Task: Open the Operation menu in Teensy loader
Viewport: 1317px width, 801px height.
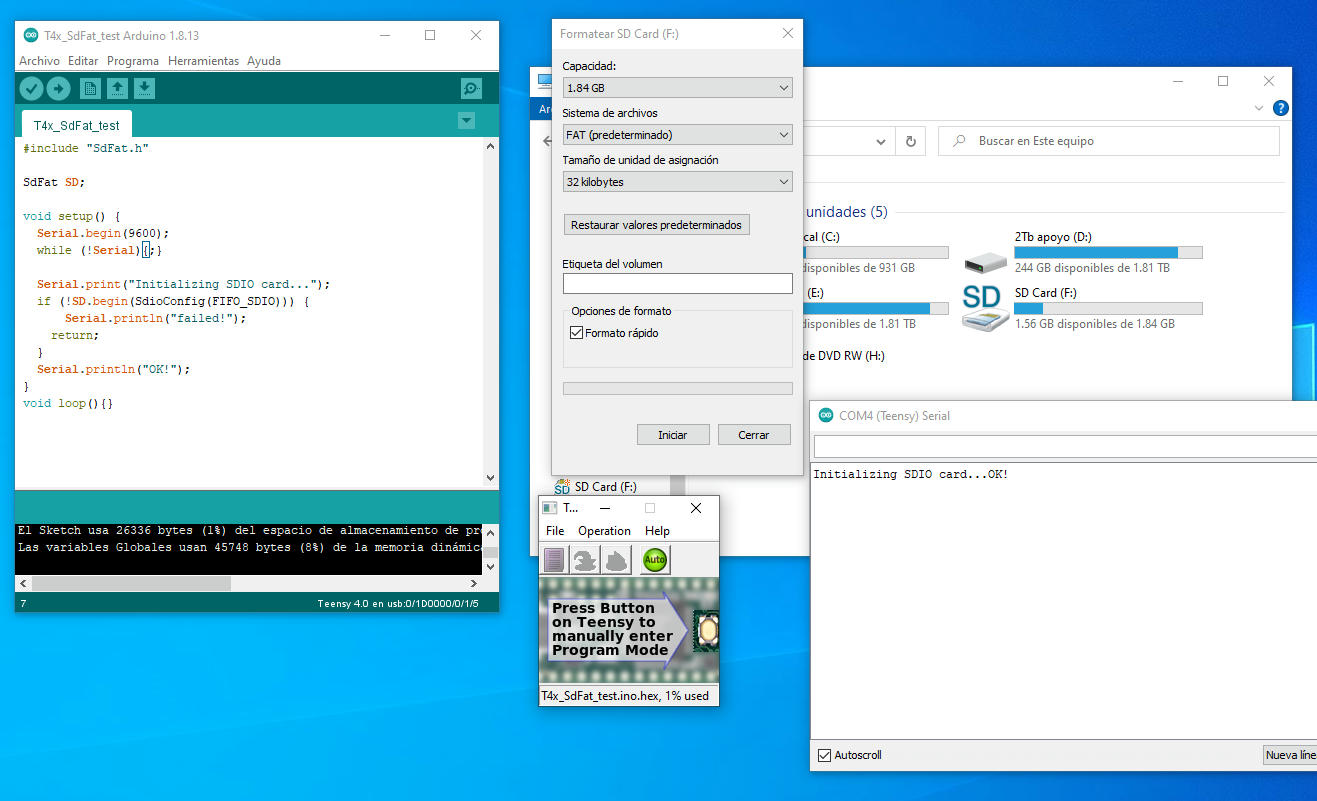Action: [x=604, y=531]
